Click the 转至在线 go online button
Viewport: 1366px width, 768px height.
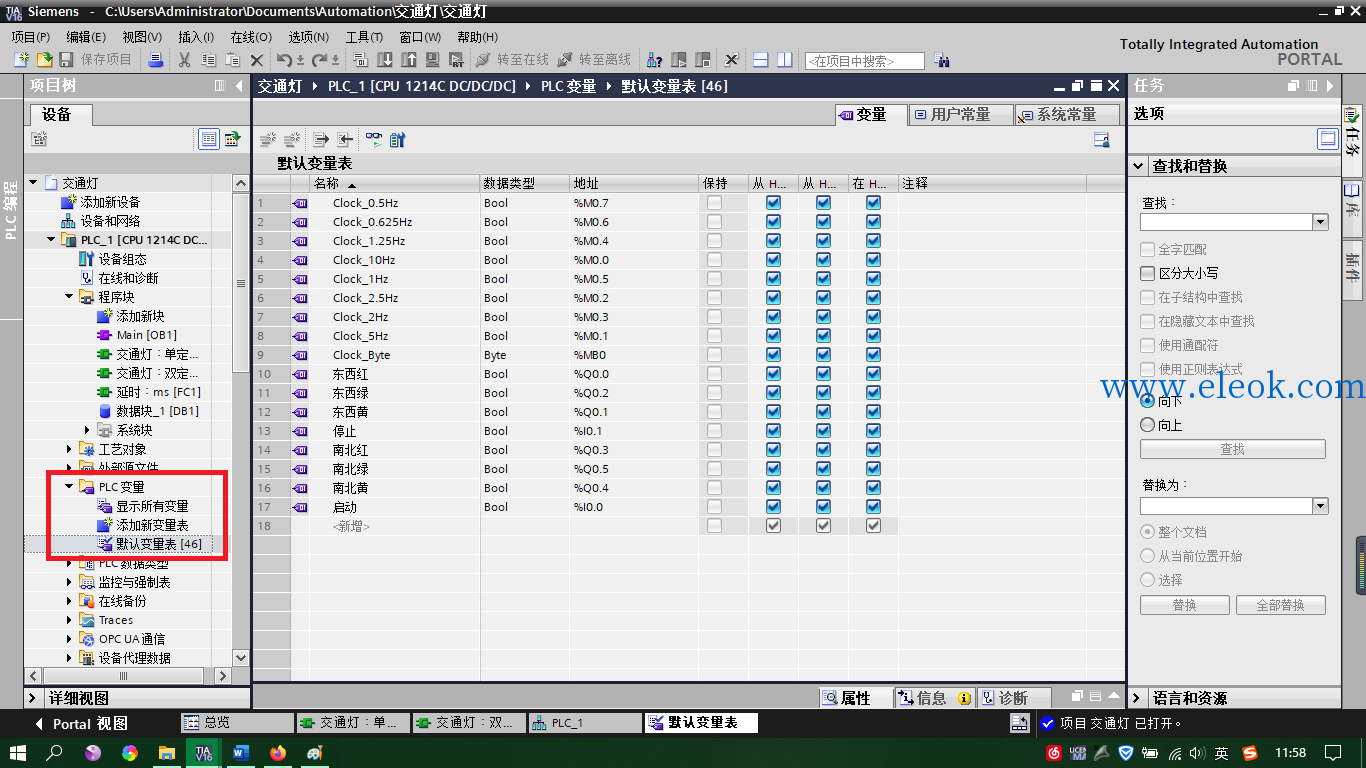512,60
